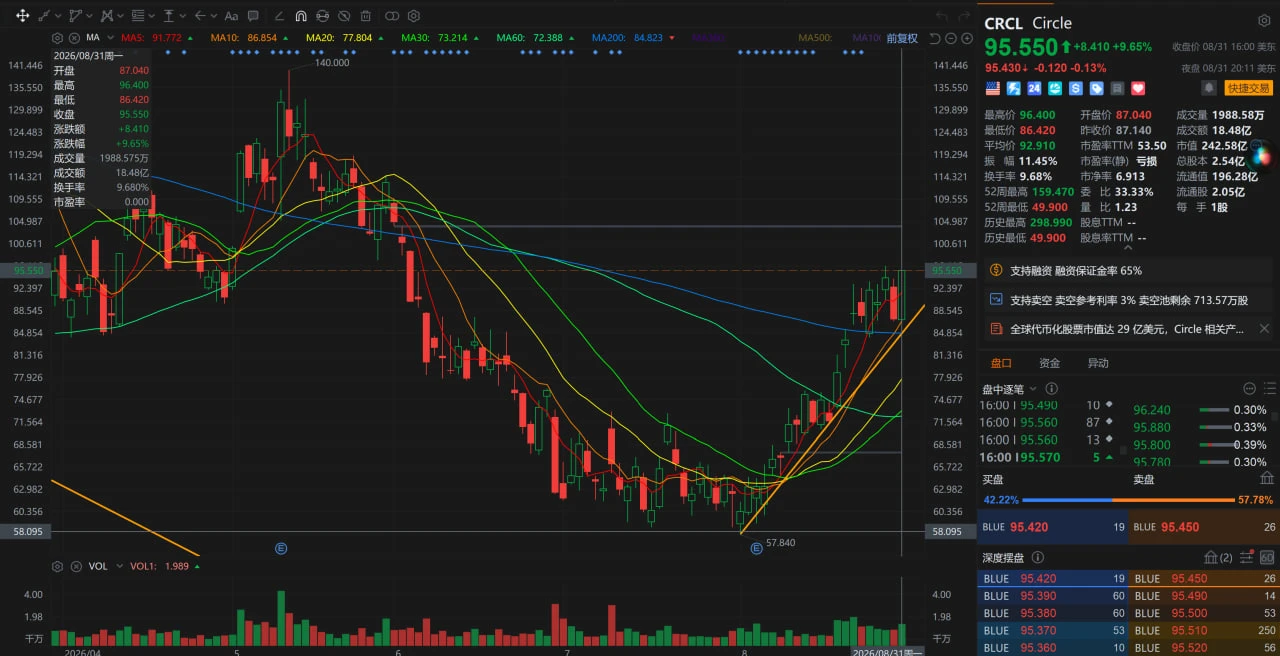Toggle hide all drawings eye icon
The height and width of the screenshot is (656, 1280).
[x=344, y=16]
